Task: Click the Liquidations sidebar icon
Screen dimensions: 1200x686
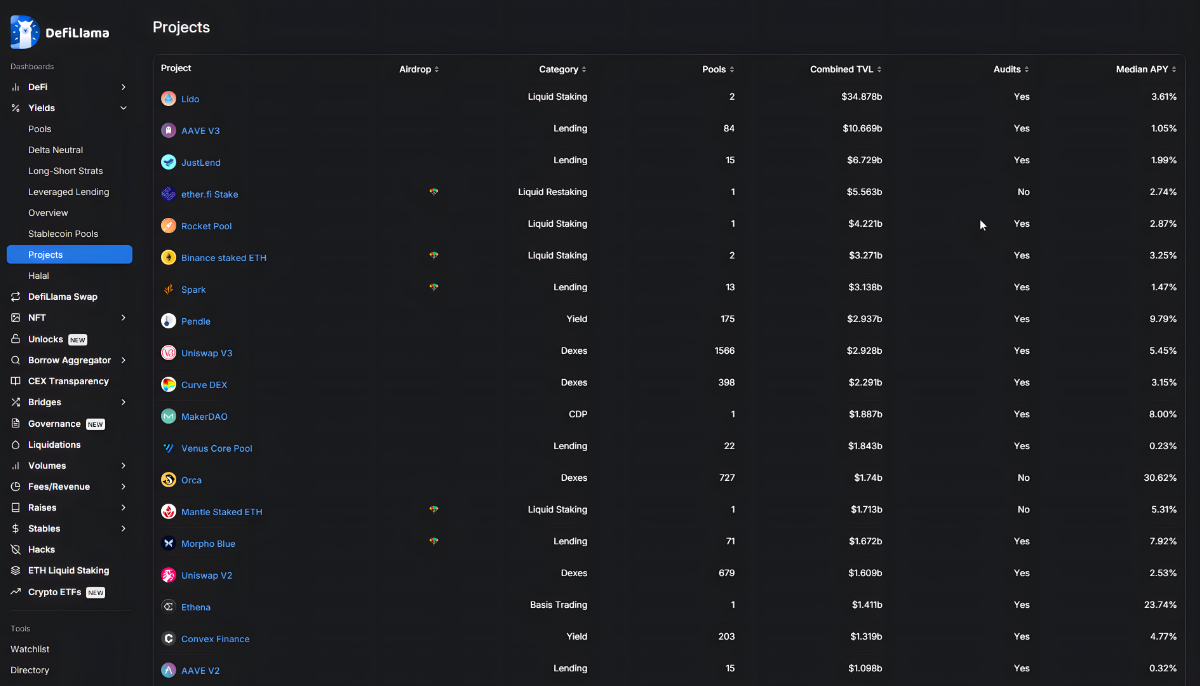Action: (13, 444)
